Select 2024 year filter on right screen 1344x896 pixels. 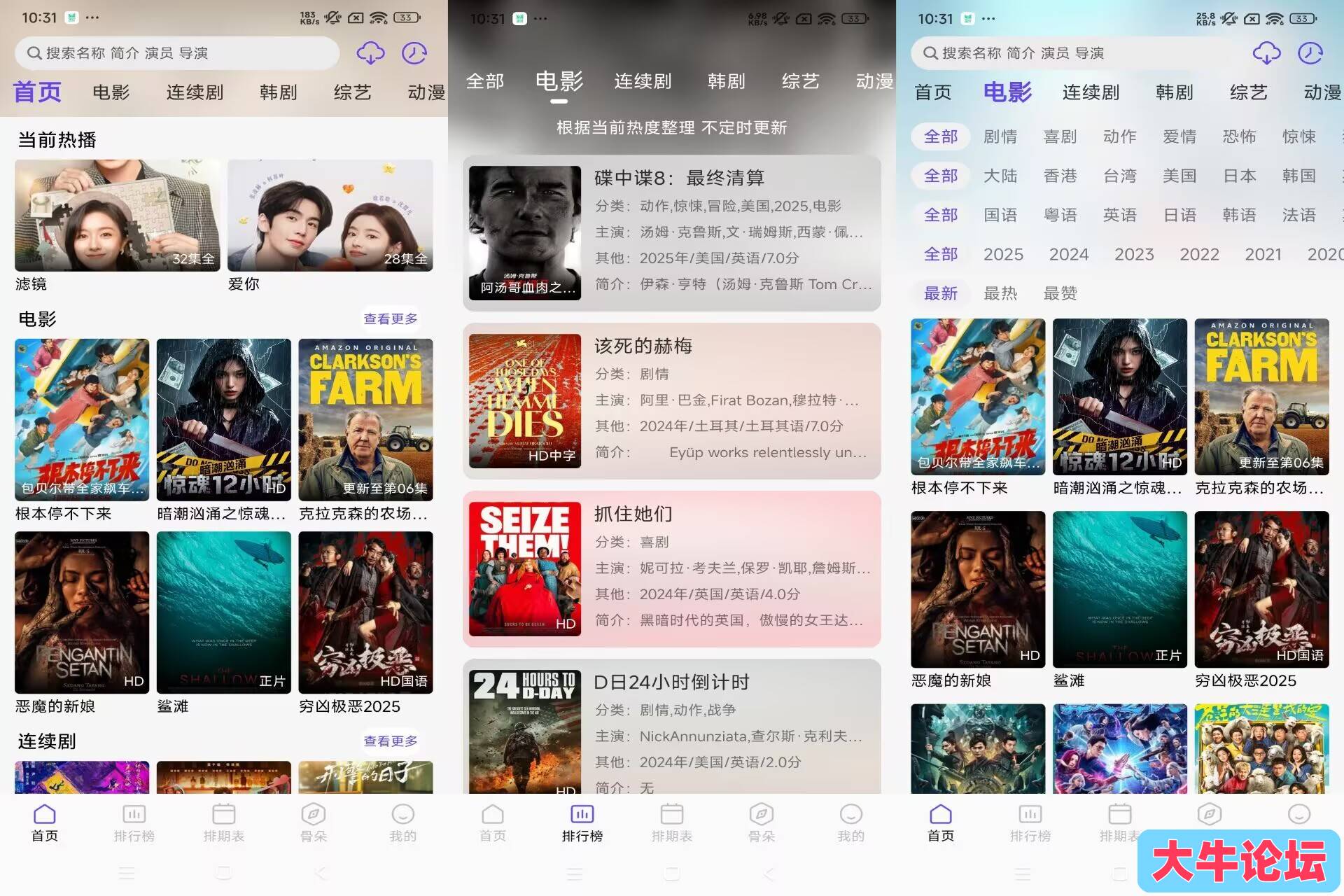[x=1069, y=254]
